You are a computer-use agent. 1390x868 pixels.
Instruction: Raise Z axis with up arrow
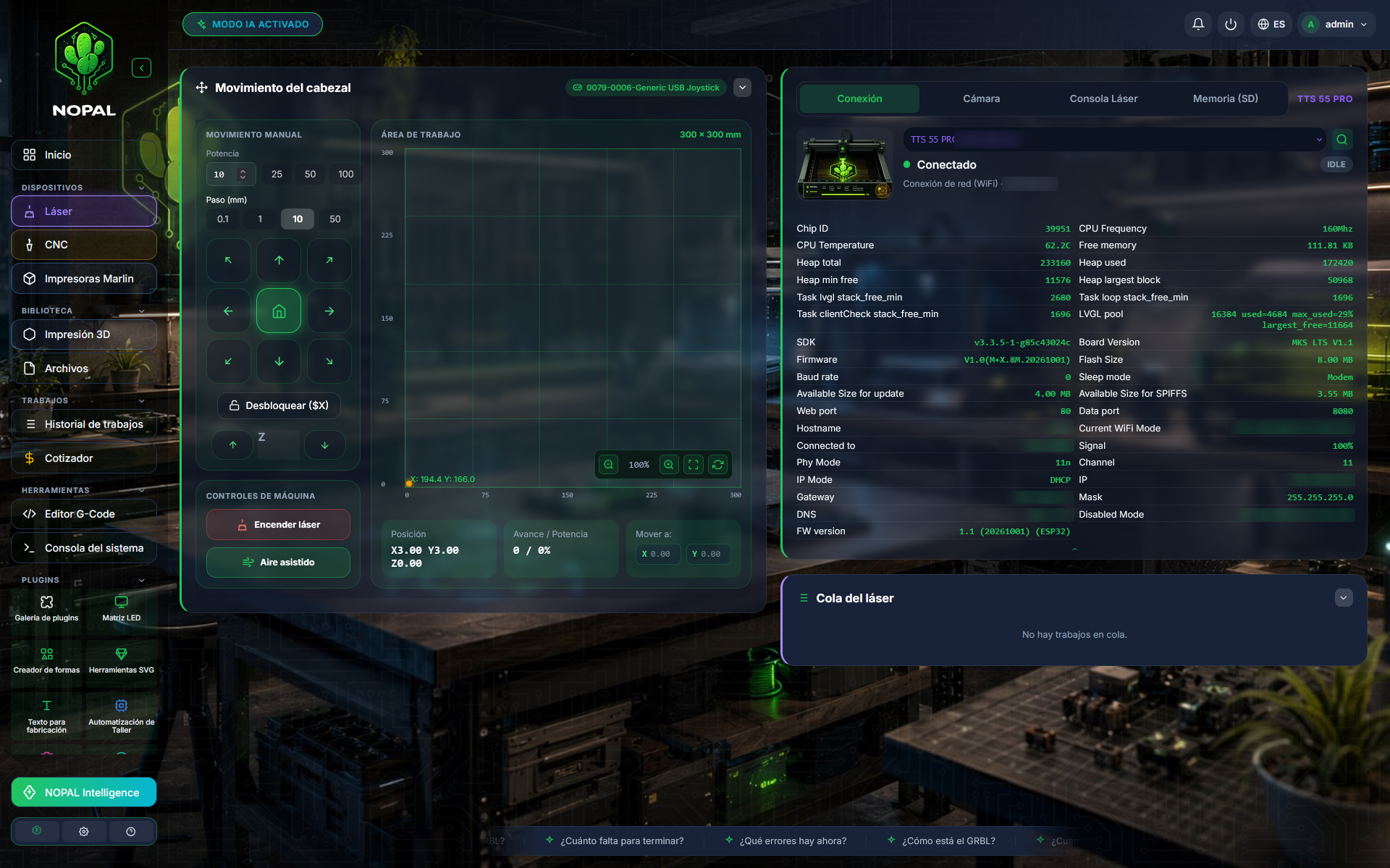click(x=232, y=444)
